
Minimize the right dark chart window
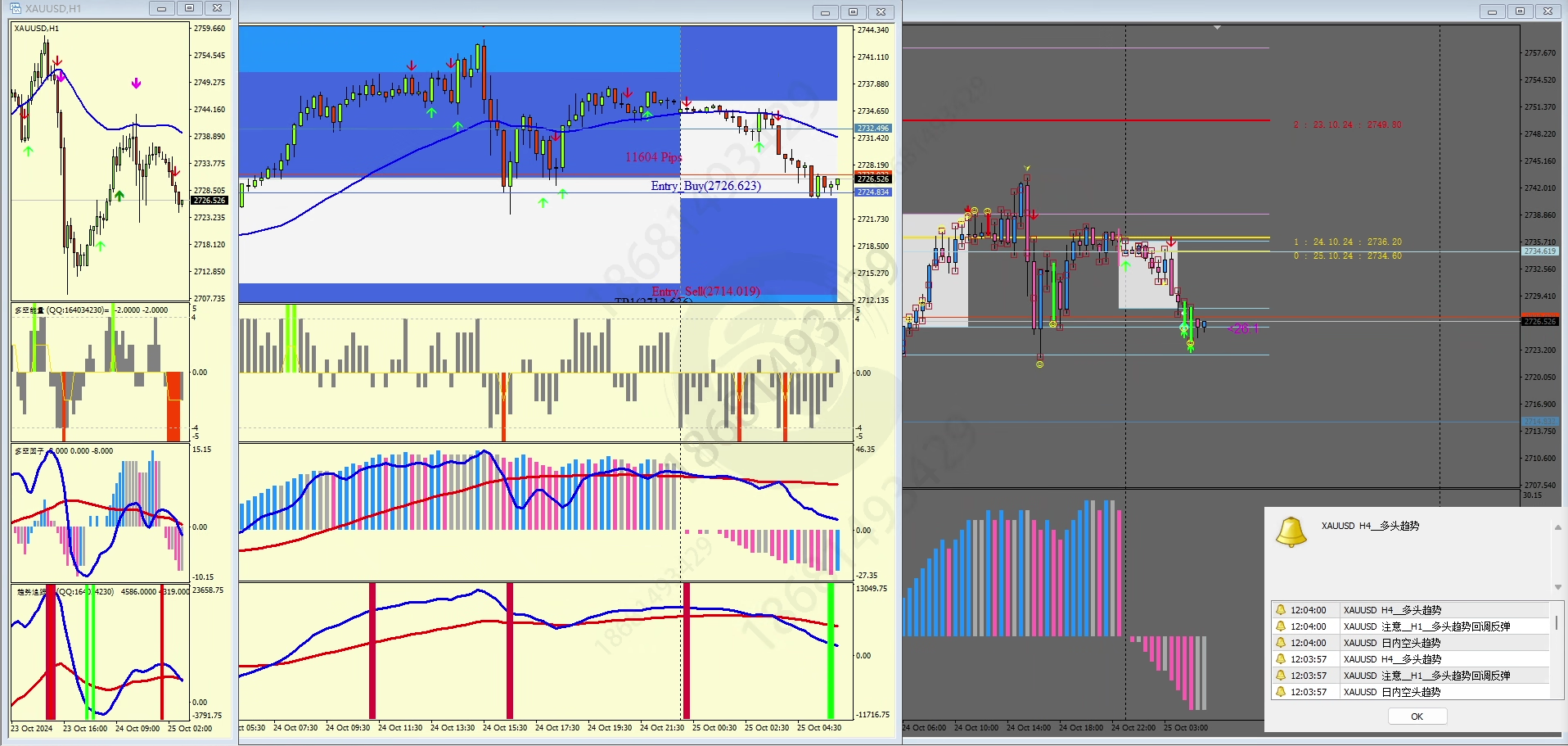pyautogui.click(x=1492, y=11)
